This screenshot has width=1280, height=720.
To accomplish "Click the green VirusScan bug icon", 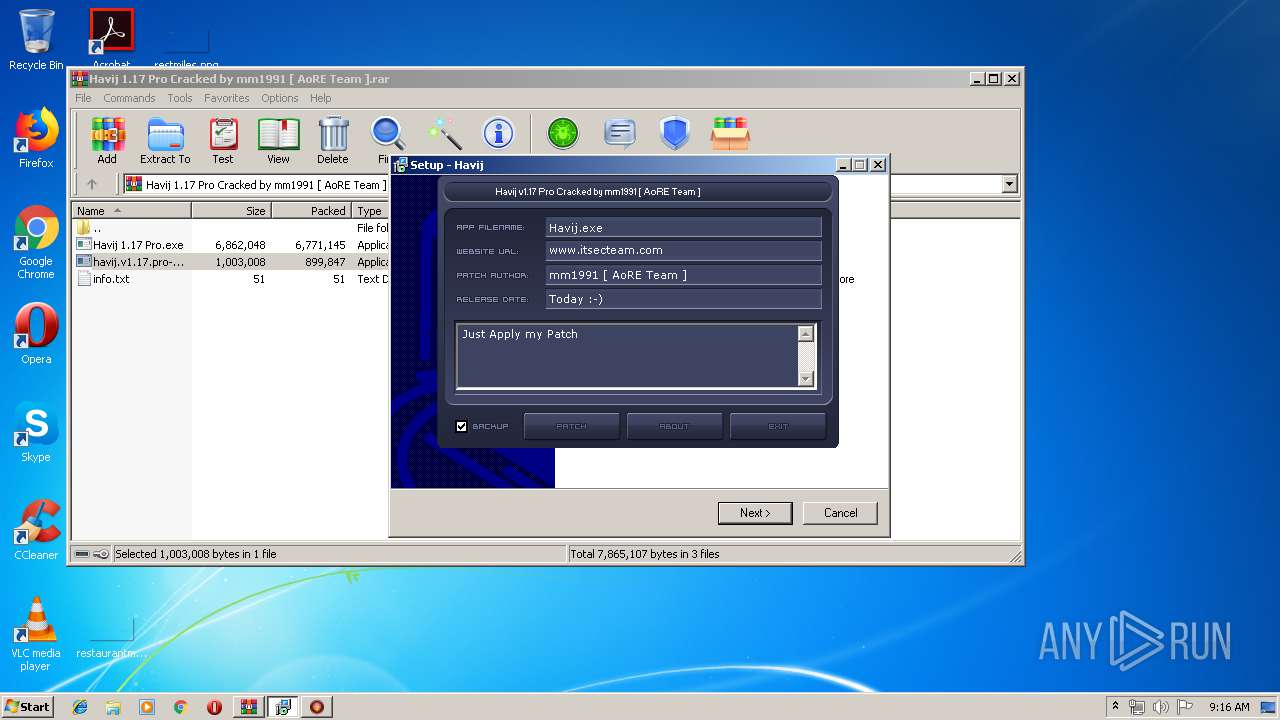I will pos(563,133).
